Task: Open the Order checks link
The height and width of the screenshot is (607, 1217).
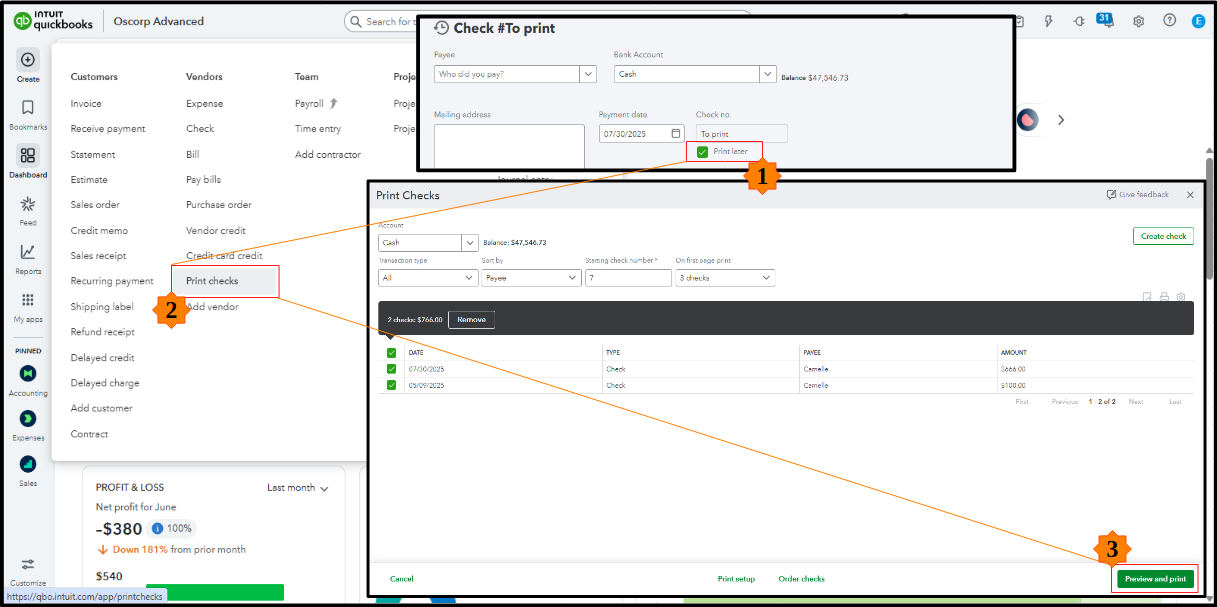Action: point(801,579)
